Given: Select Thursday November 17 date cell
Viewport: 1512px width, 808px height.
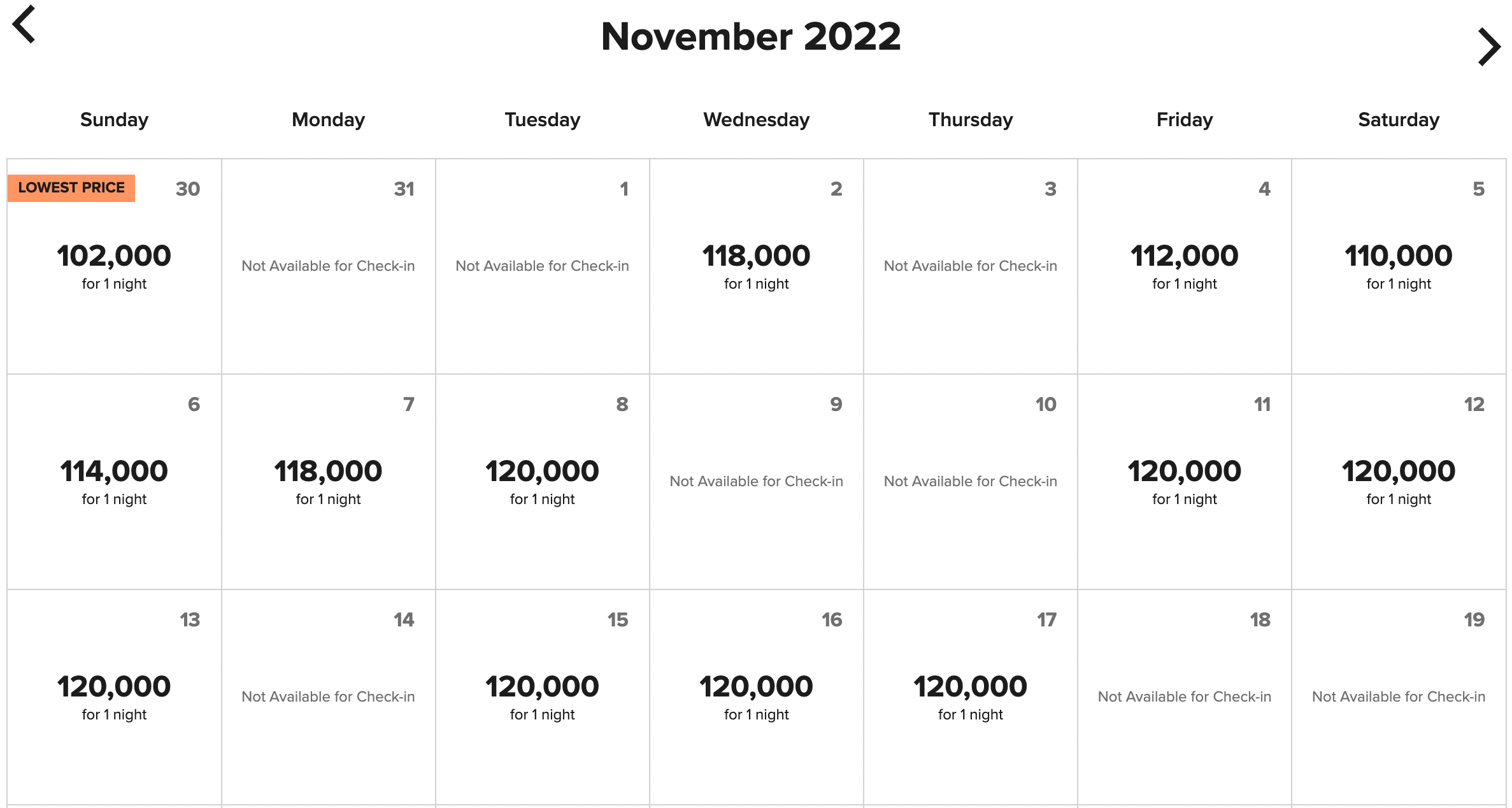Looking at the screenshot, I should click(969, 698).
